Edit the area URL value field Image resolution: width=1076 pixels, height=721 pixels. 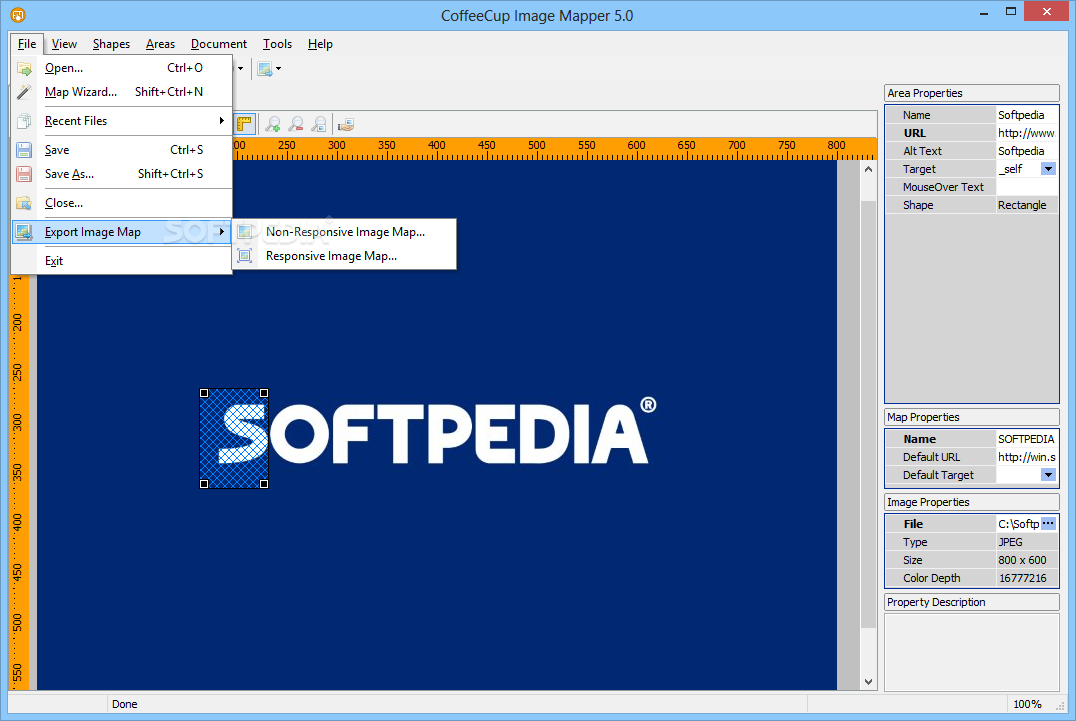1027,133
